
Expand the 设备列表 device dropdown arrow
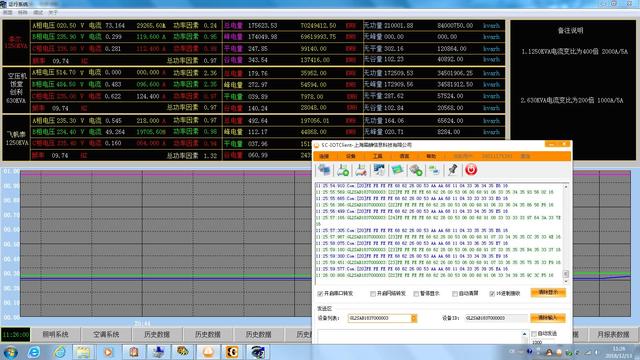click(413, 318)
